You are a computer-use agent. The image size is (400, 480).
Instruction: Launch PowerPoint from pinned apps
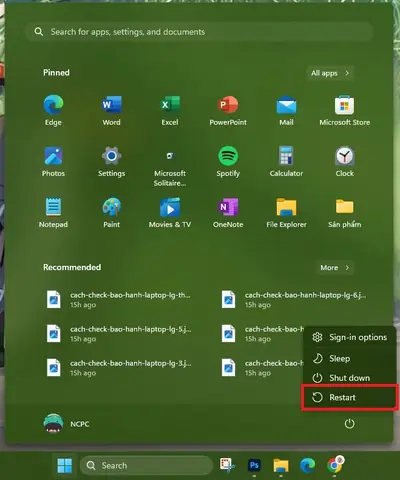pyautogui.click(x=228, y=110)
